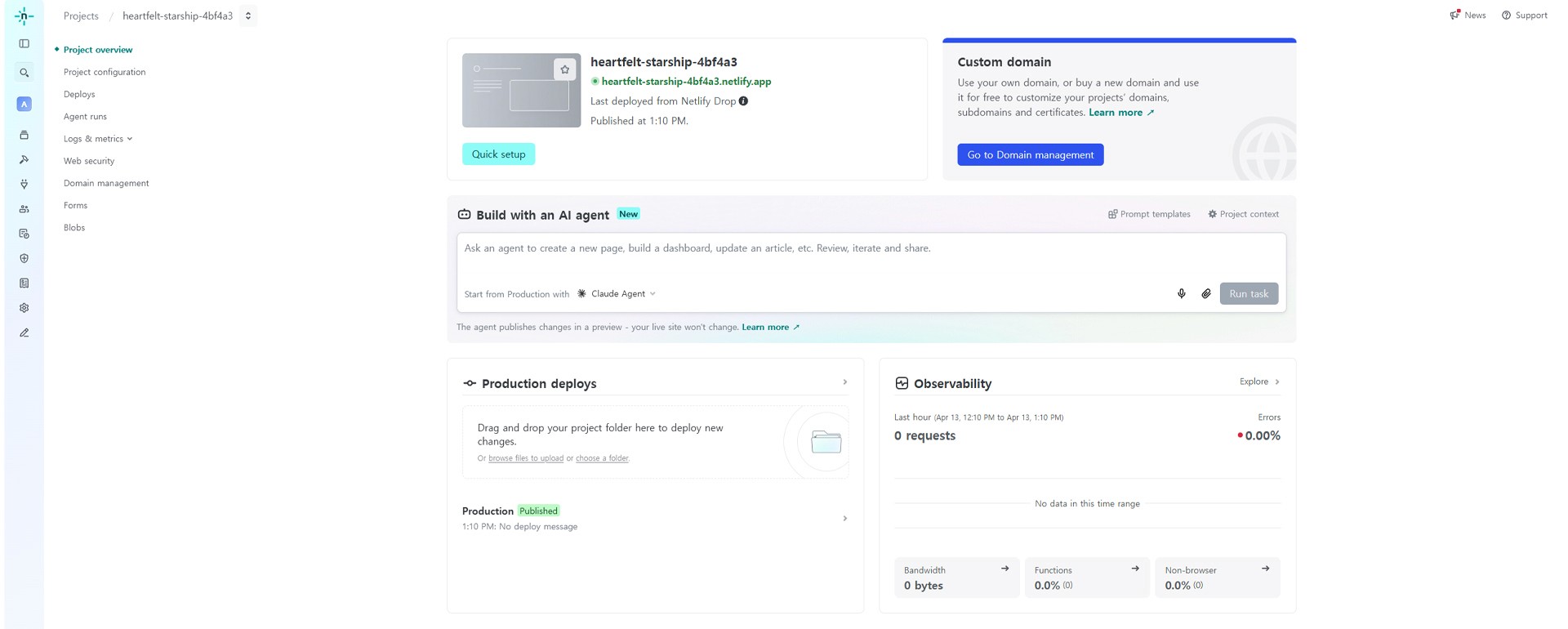Screen dimensions: 1568x629
Task: Click Projects breadcrumb link
Action: (x=81, y=16)
